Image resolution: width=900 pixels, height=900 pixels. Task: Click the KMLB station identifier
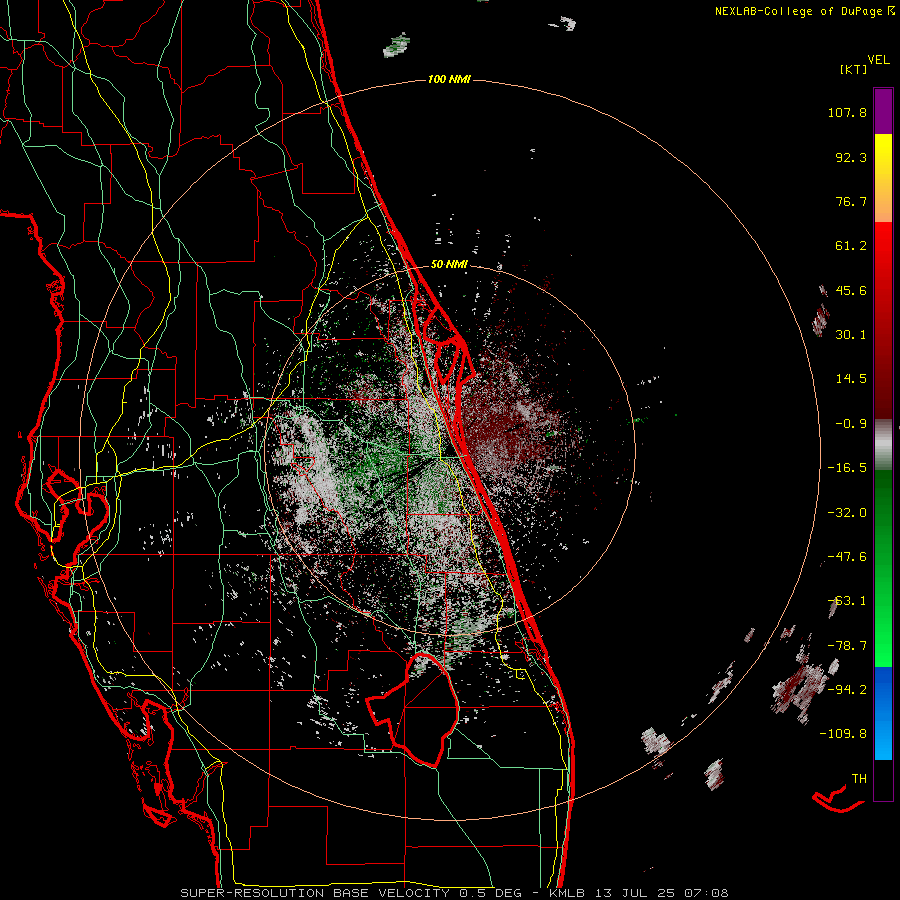(x=567, y=893)
